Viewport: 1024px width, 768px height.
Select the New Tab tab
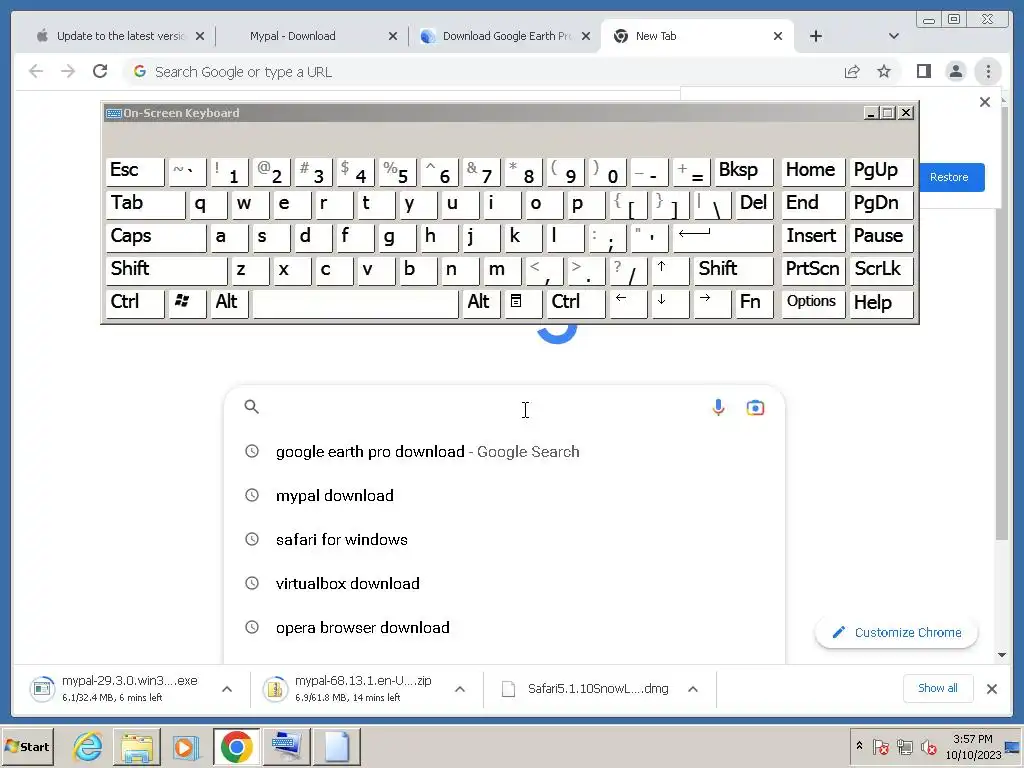[695, 36]
